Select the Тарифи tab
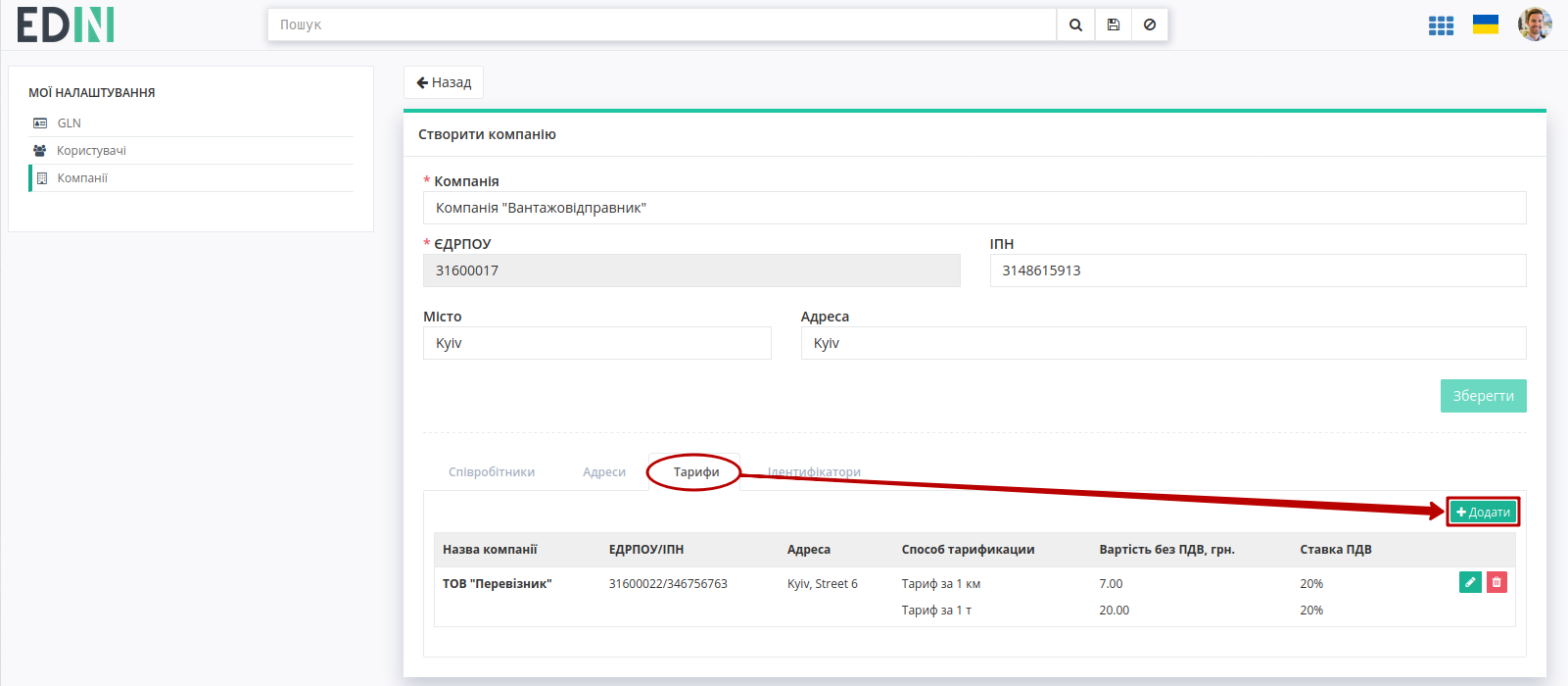The width and height of the screenshot is (1568, 686). [696, 472]
